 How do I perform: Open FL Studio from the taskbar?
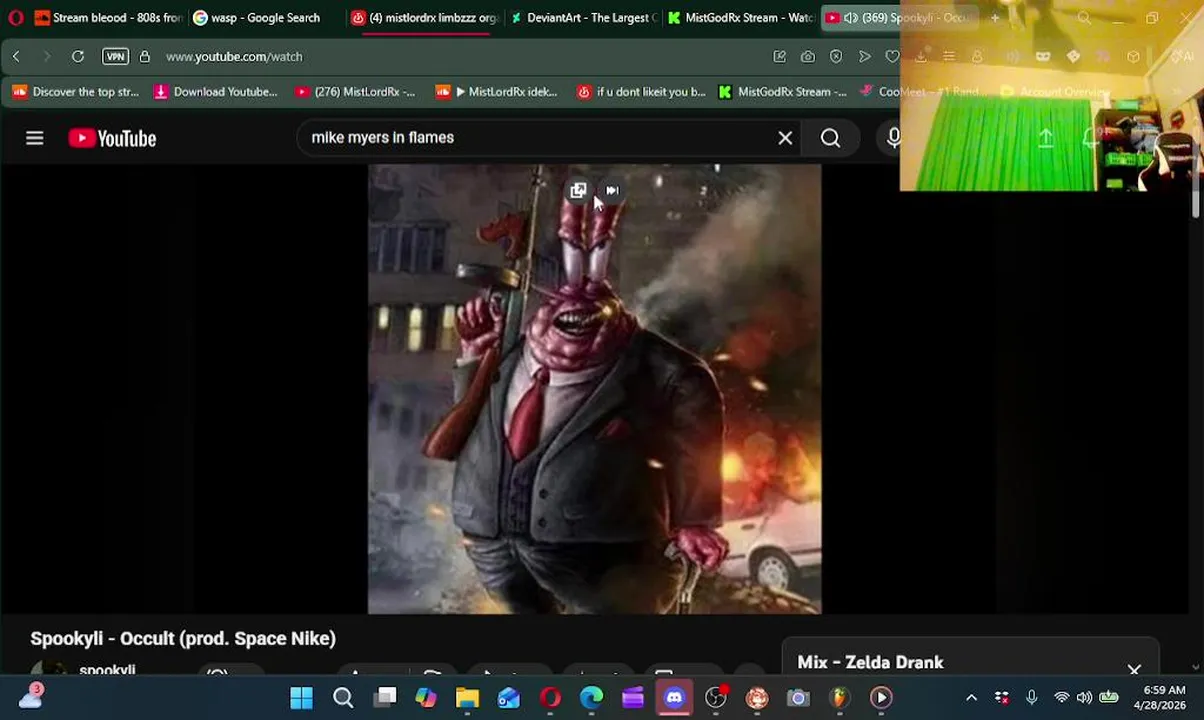[x=839, y=697]
